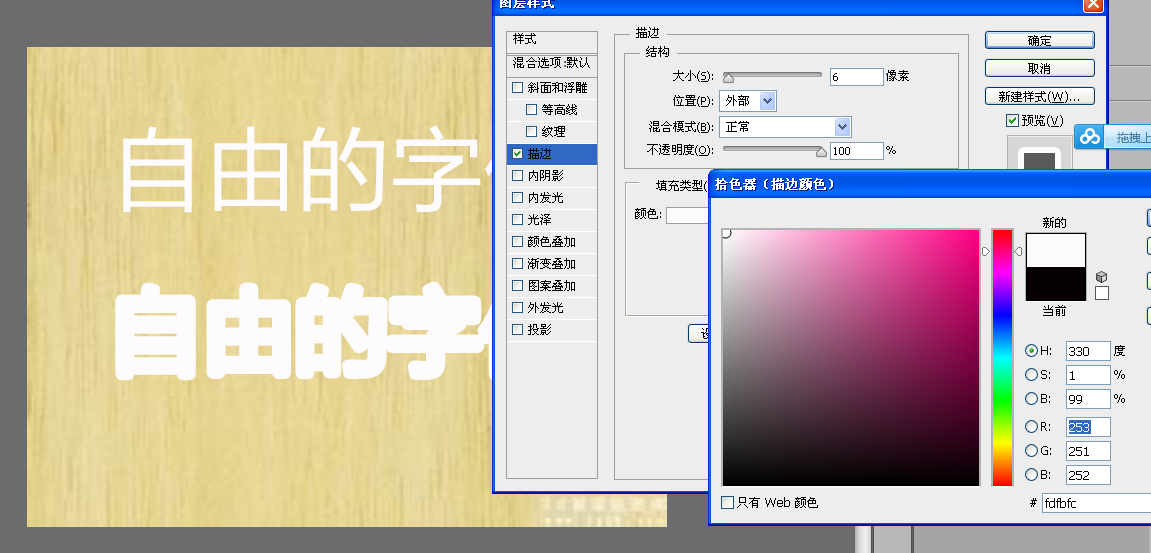This screenshot has height=553, width=1151.
Task: Open the 位置 position dropdown
Action: tap(747, 101)
